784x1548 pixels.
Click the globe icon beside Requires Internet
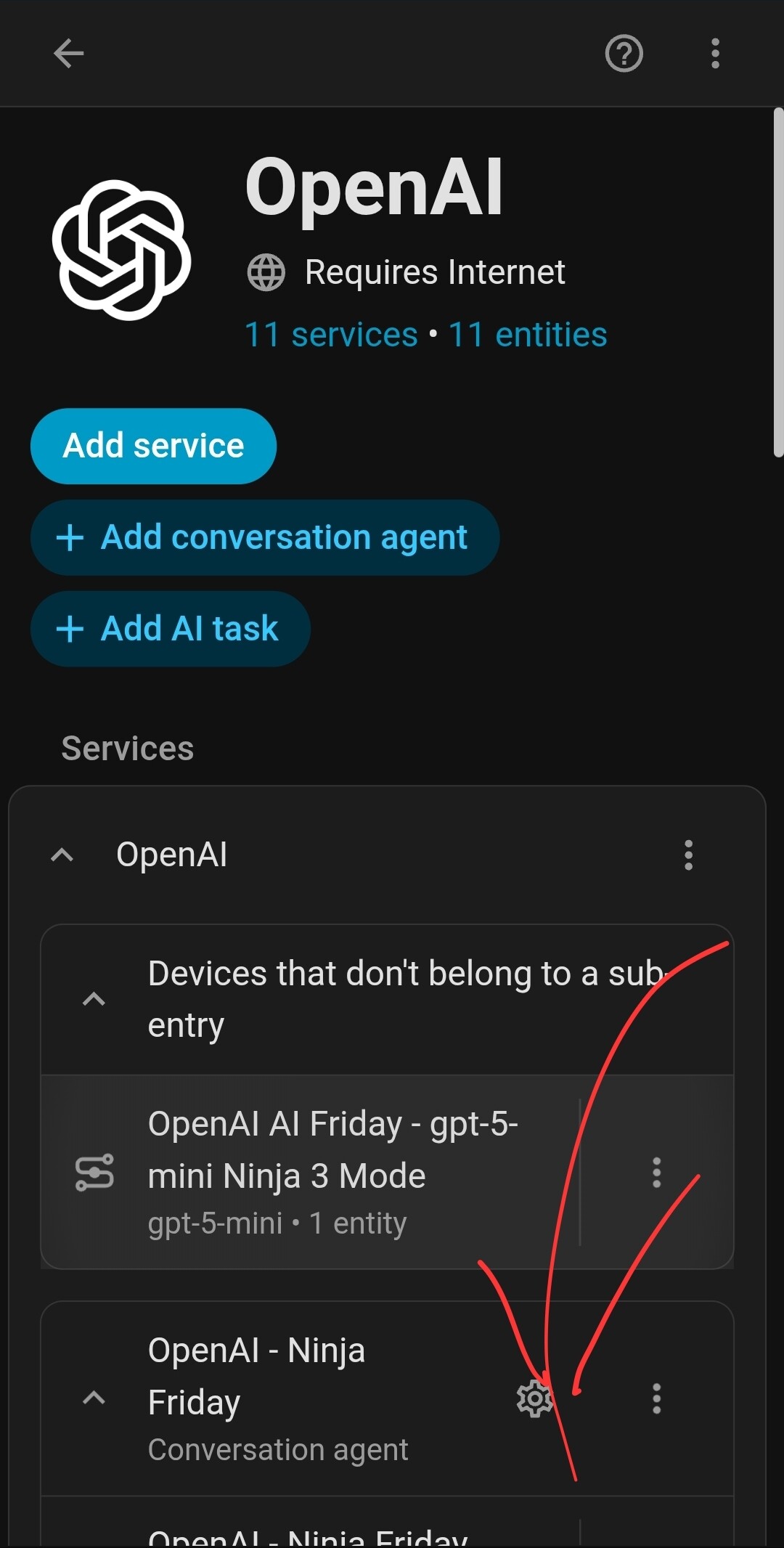pyautogui.click(x=266, y=272)
